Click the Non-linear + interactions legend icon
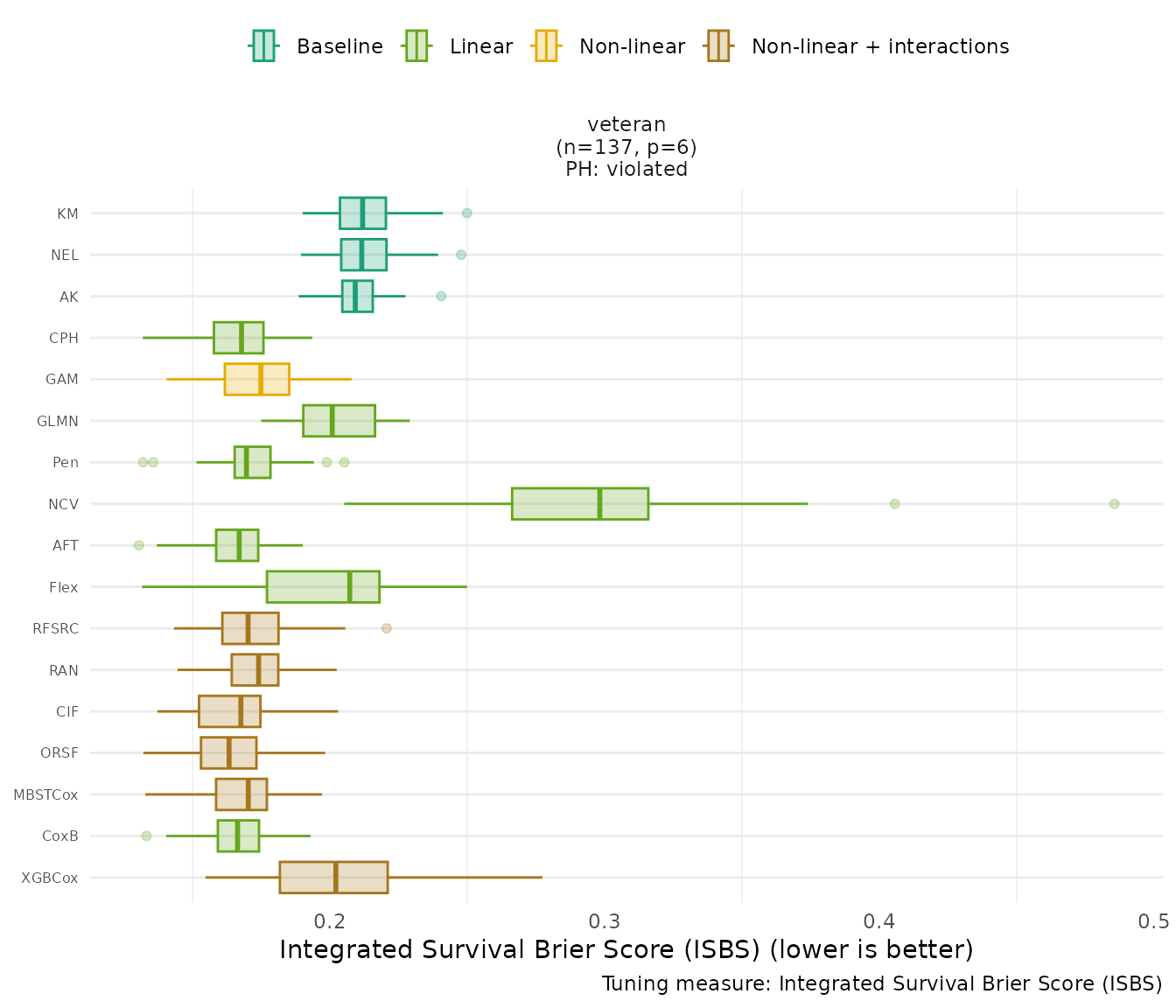 click(x=717, y=46)
